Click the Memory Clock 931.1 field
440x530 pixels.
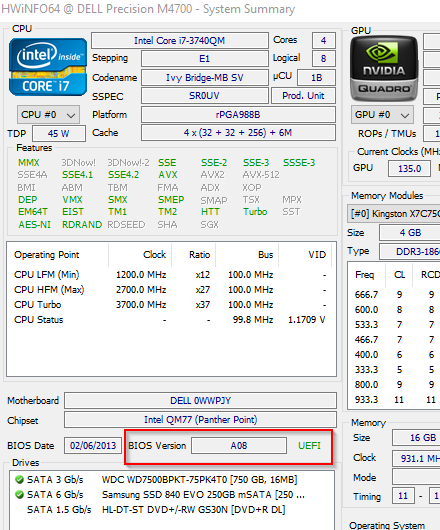(416, 458)
